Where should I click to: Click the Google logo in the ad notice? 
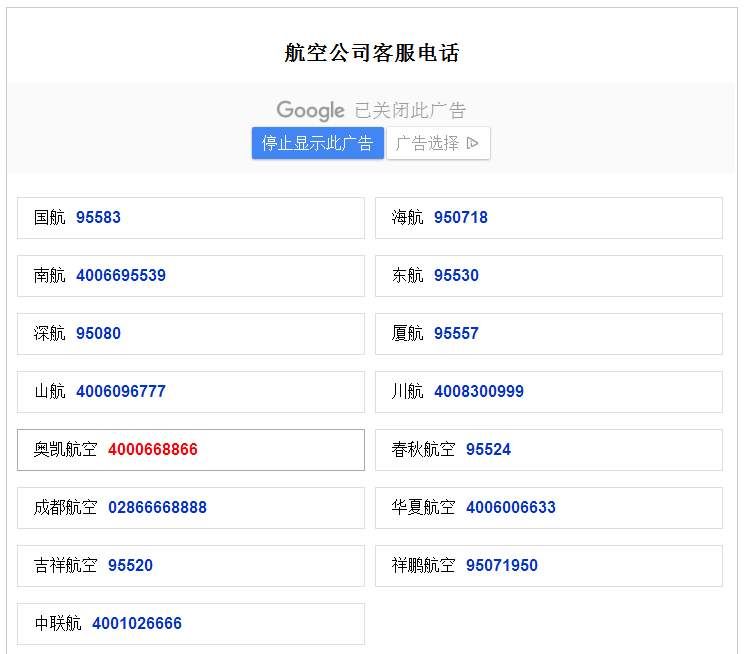click(x=310, y=110)
